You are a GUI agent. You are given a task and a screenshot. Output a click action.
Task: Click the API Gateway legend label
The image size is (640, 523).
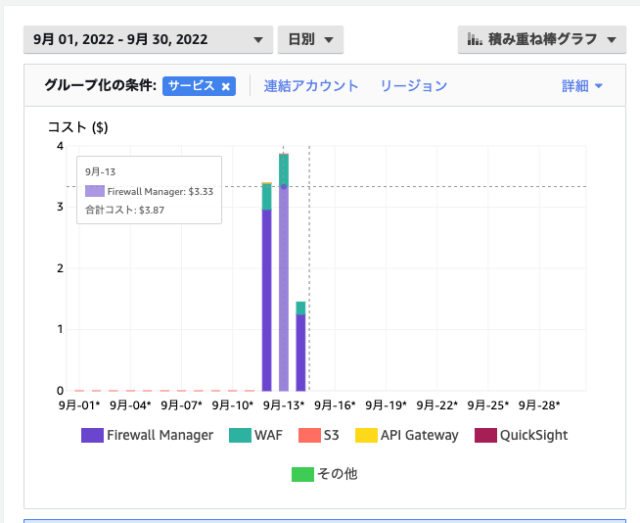420,435
